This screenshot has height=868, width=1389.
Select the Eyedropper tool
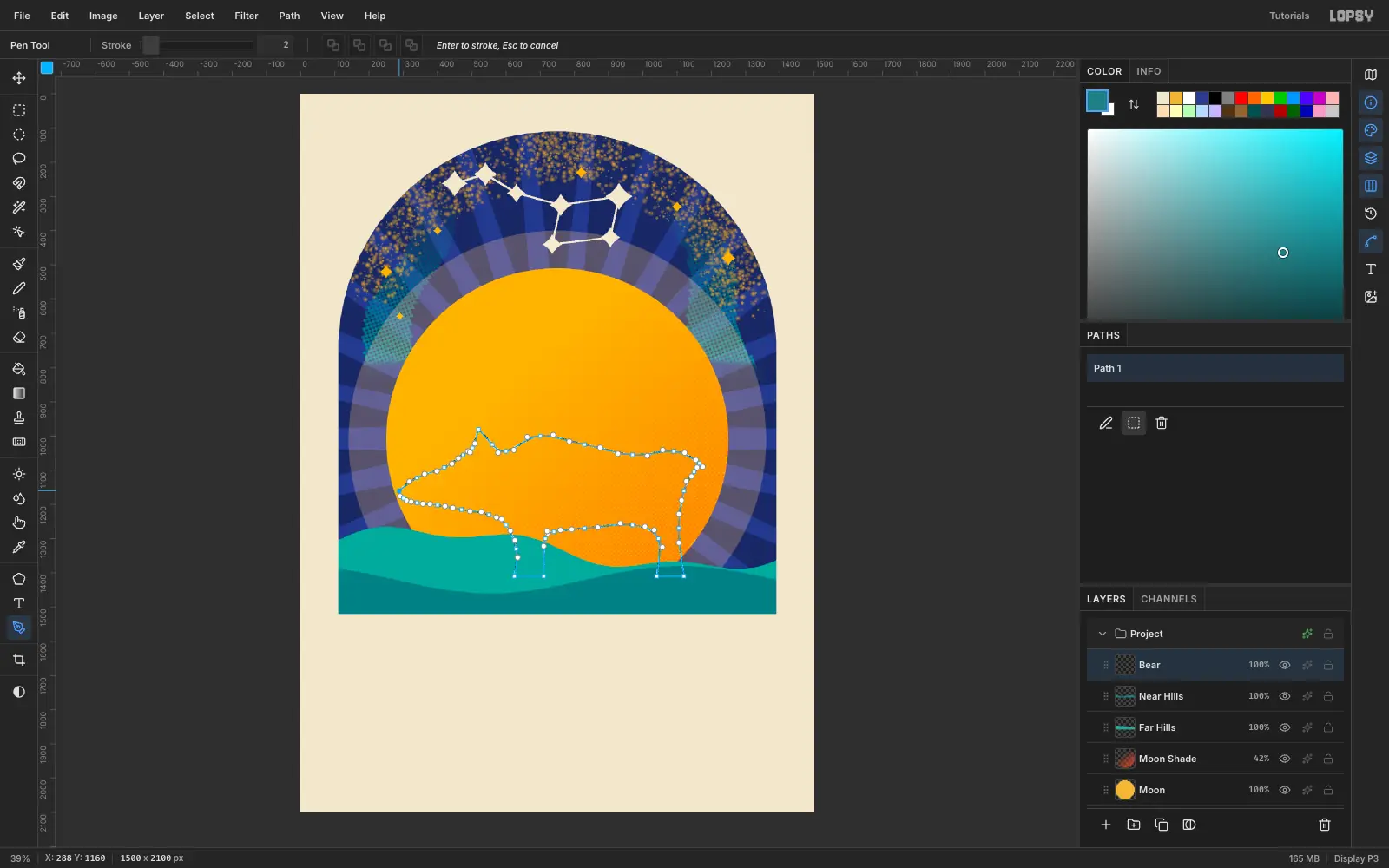(19, 547)
